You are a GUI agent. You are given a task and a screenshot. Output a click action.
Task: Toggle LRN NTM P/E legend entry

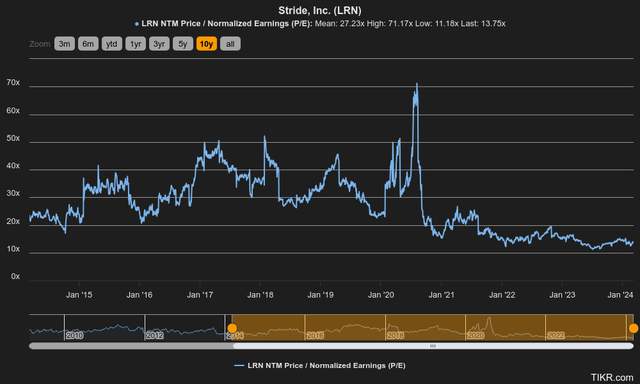(x=320, y=366)
